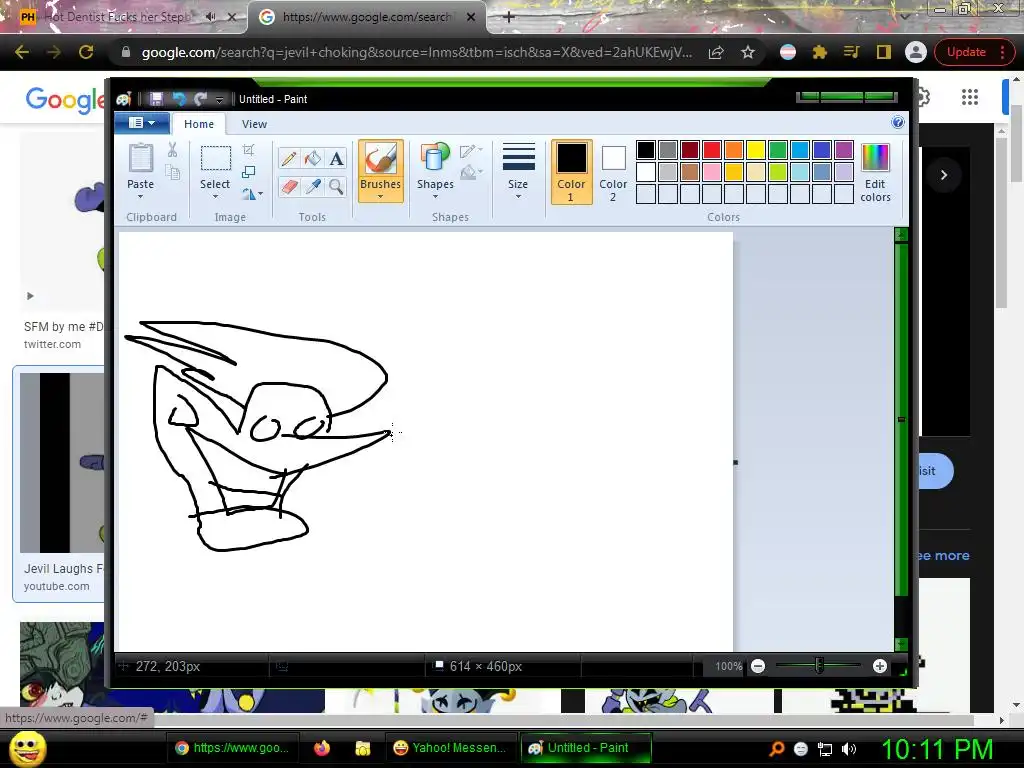Click the youtube.com source link

coord(56,586)
